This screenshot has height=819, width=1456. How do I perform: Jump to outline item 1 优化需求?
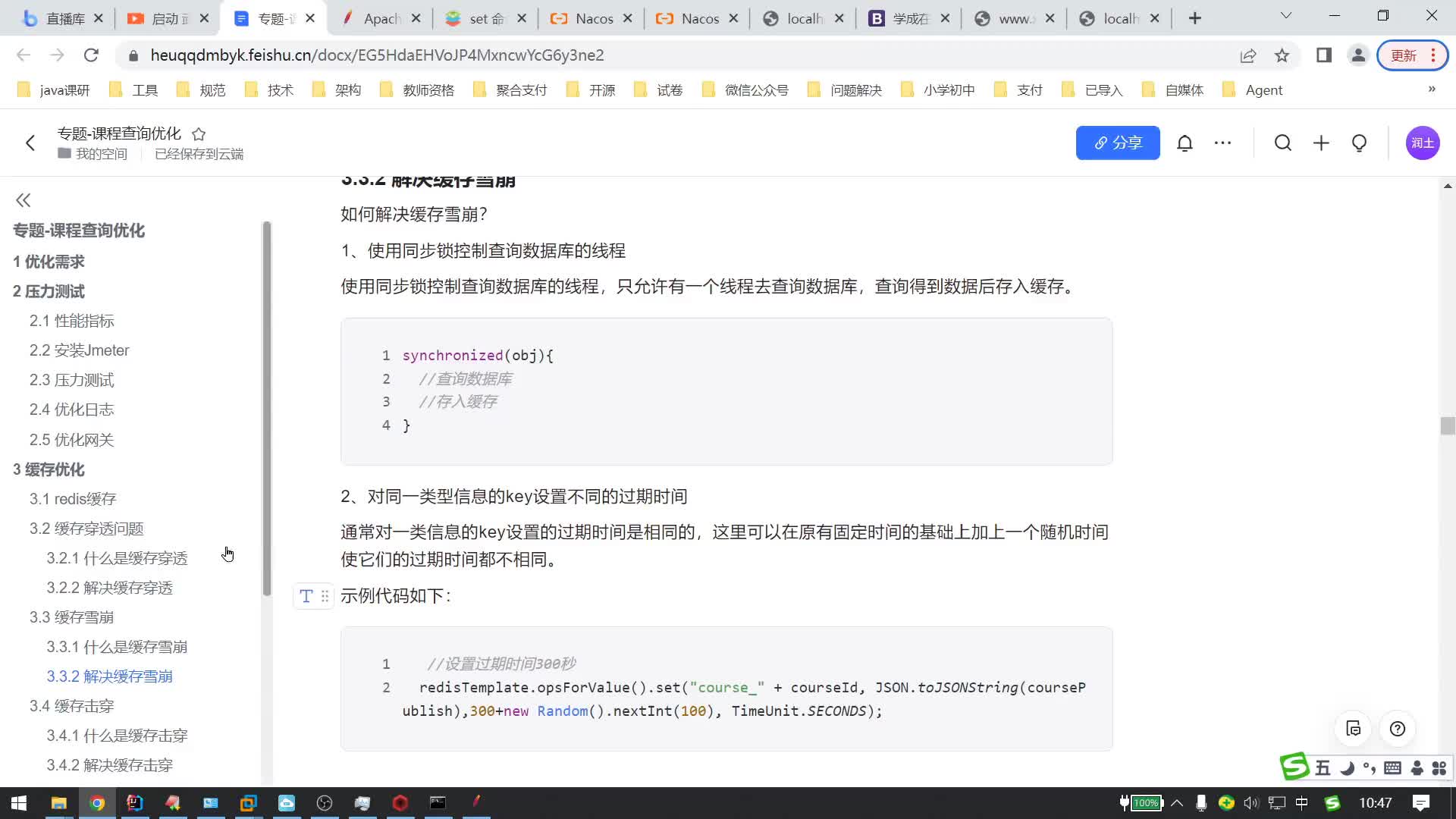click(x=49, y=262)
